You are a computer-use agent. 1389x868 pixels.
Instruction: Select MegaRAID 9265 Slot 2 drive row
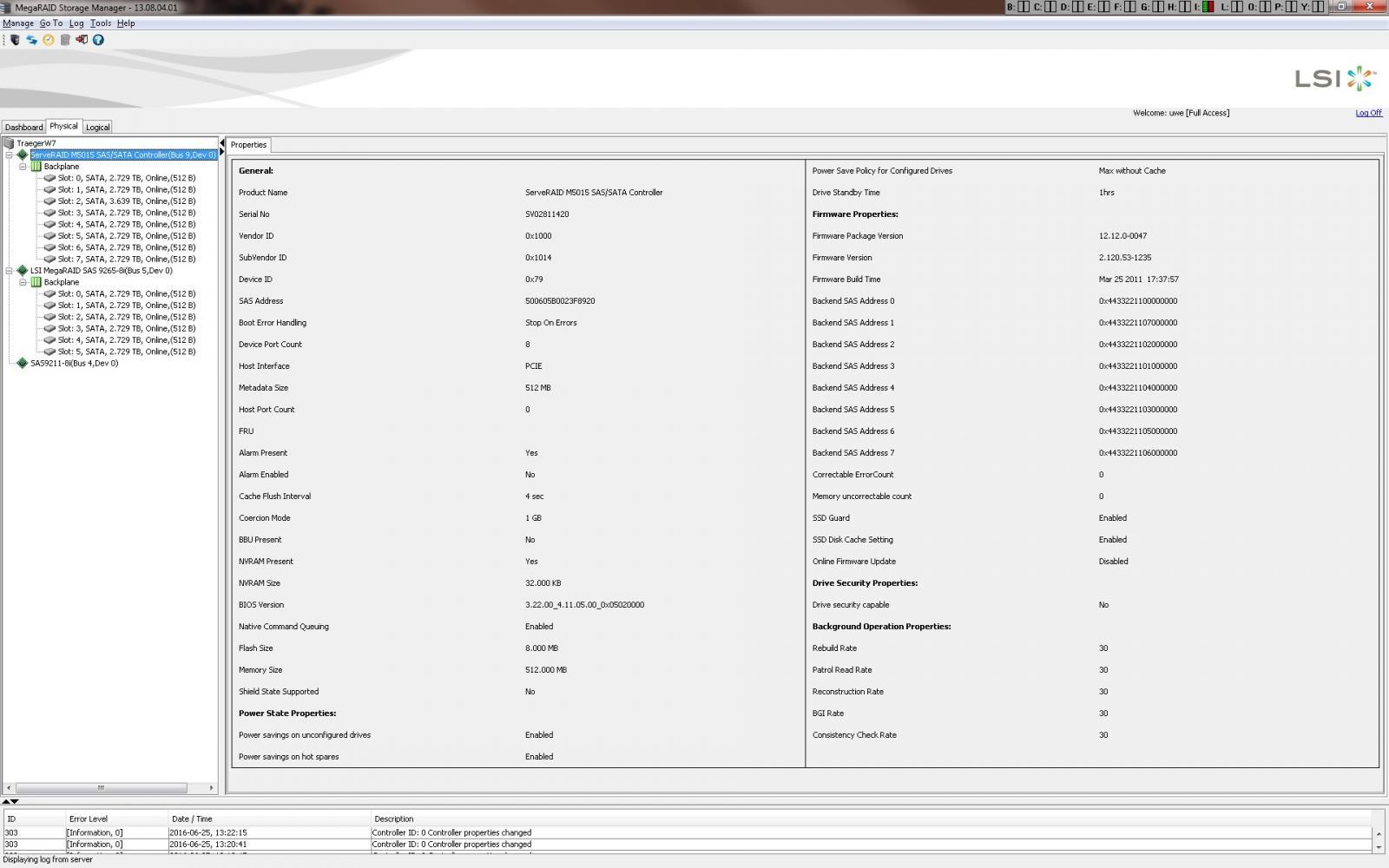pos(127,317)
